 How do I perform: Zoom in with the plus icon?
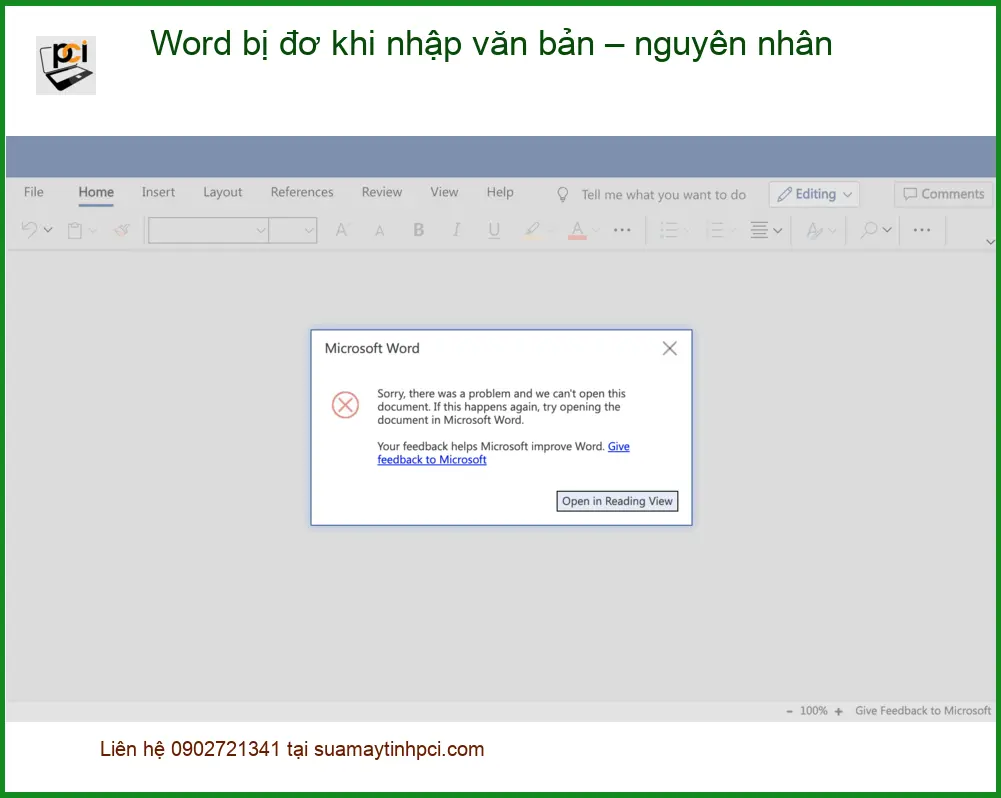pos(839,711)
